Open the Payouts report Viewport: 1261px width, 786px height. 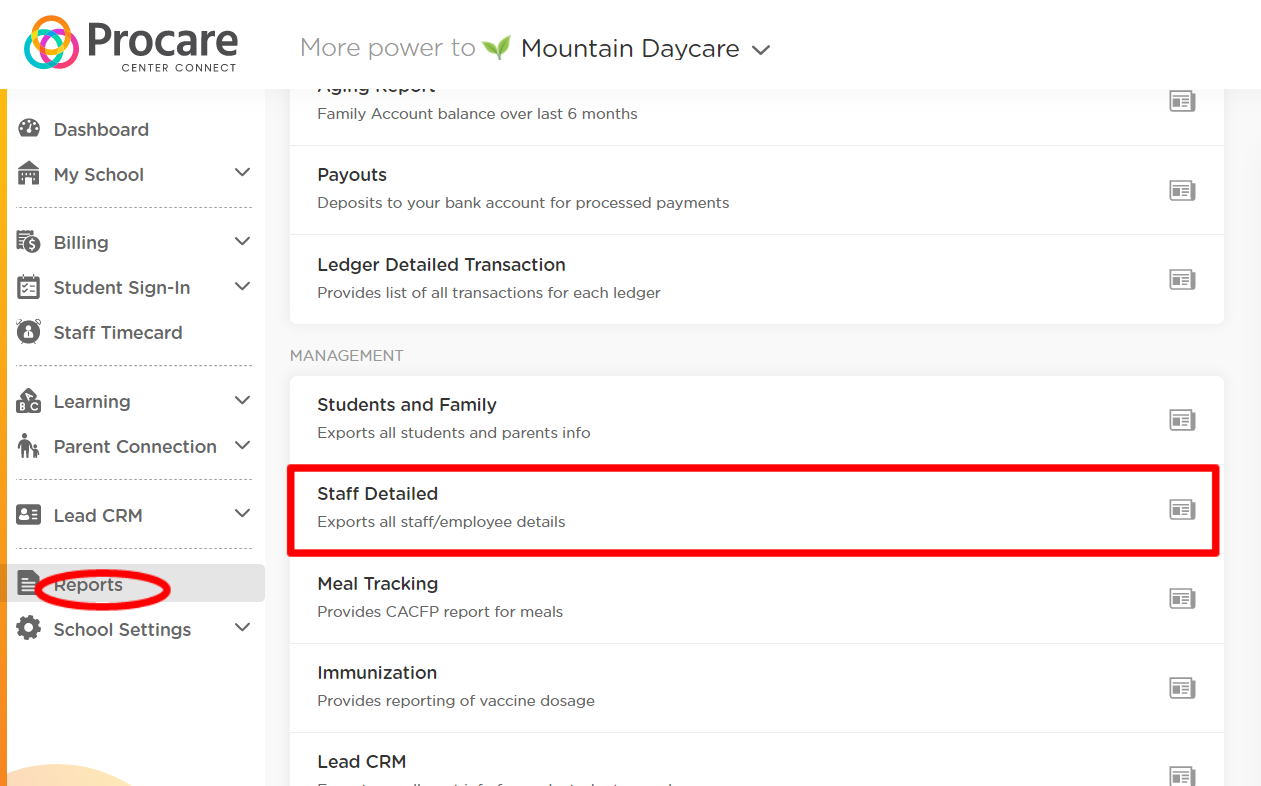pyautogui.click(x=757, y=190)
